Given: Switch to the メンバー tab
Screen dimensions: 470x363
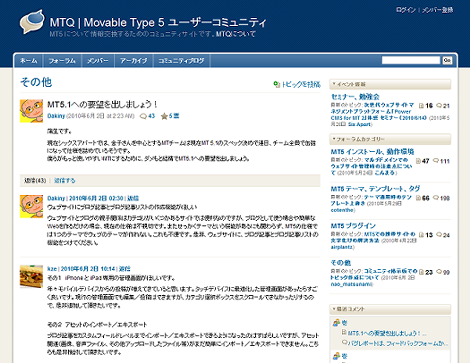Looking at the screenshot, I should pos(98,61).
